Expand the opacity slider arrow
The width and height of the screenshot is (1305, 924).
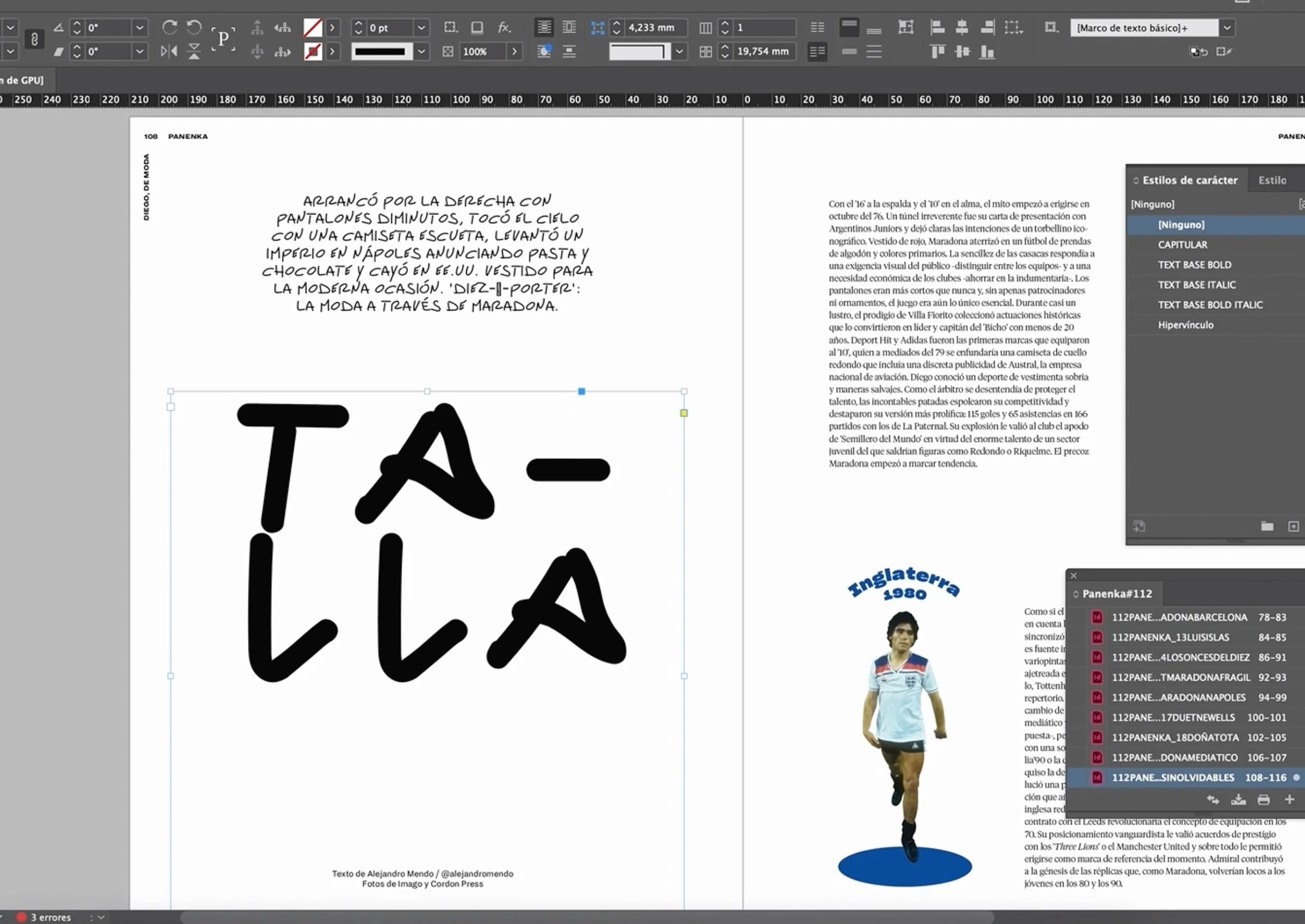(x=514, y=52)
